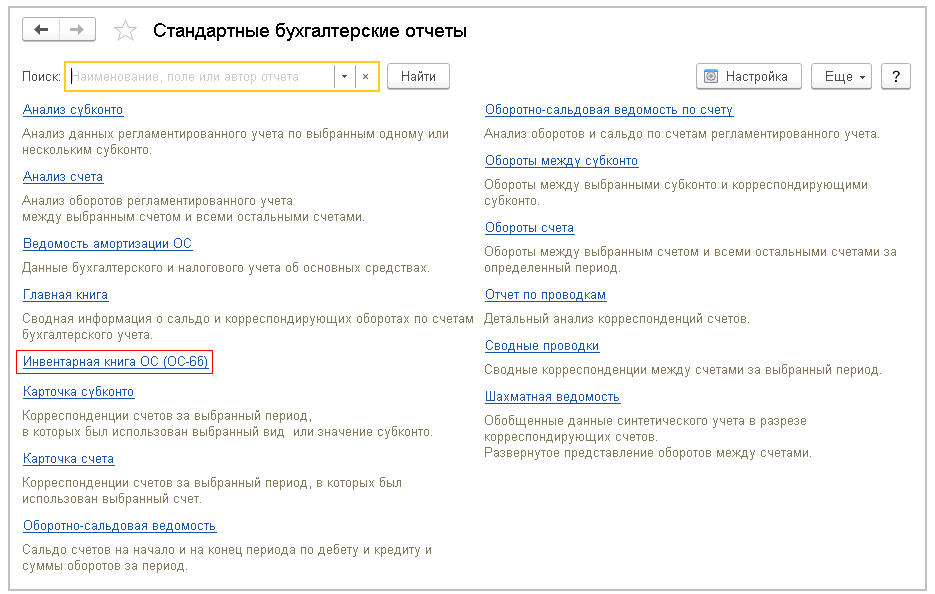Click the Стандартные бухгалтерские отчеты title

pyautogui.click(x=309, y=30)
